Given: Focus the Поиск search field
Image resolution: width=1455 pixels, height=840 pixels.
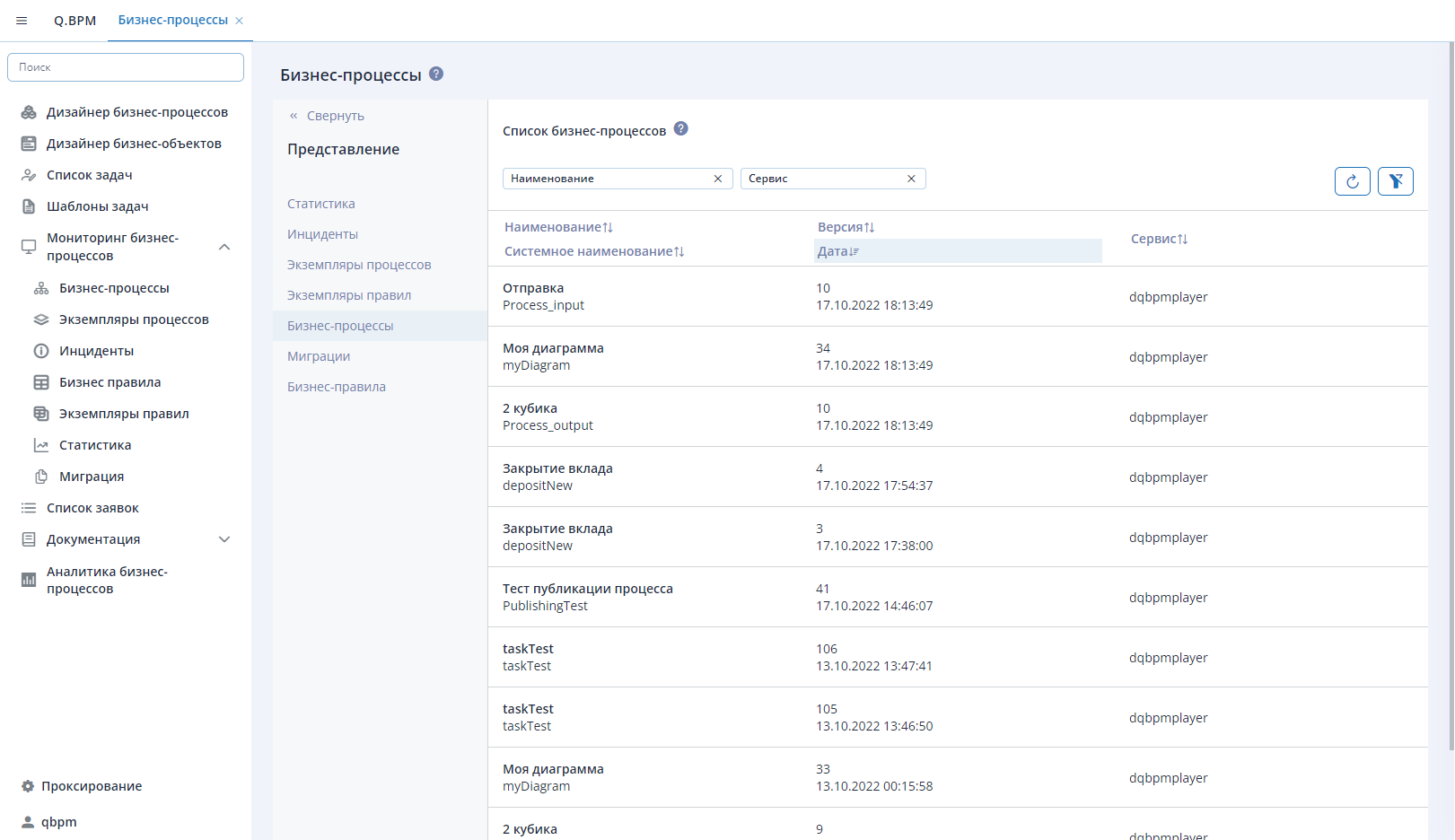Looking at the screenshot, I should pyautogui.click(x=126, y=67).
